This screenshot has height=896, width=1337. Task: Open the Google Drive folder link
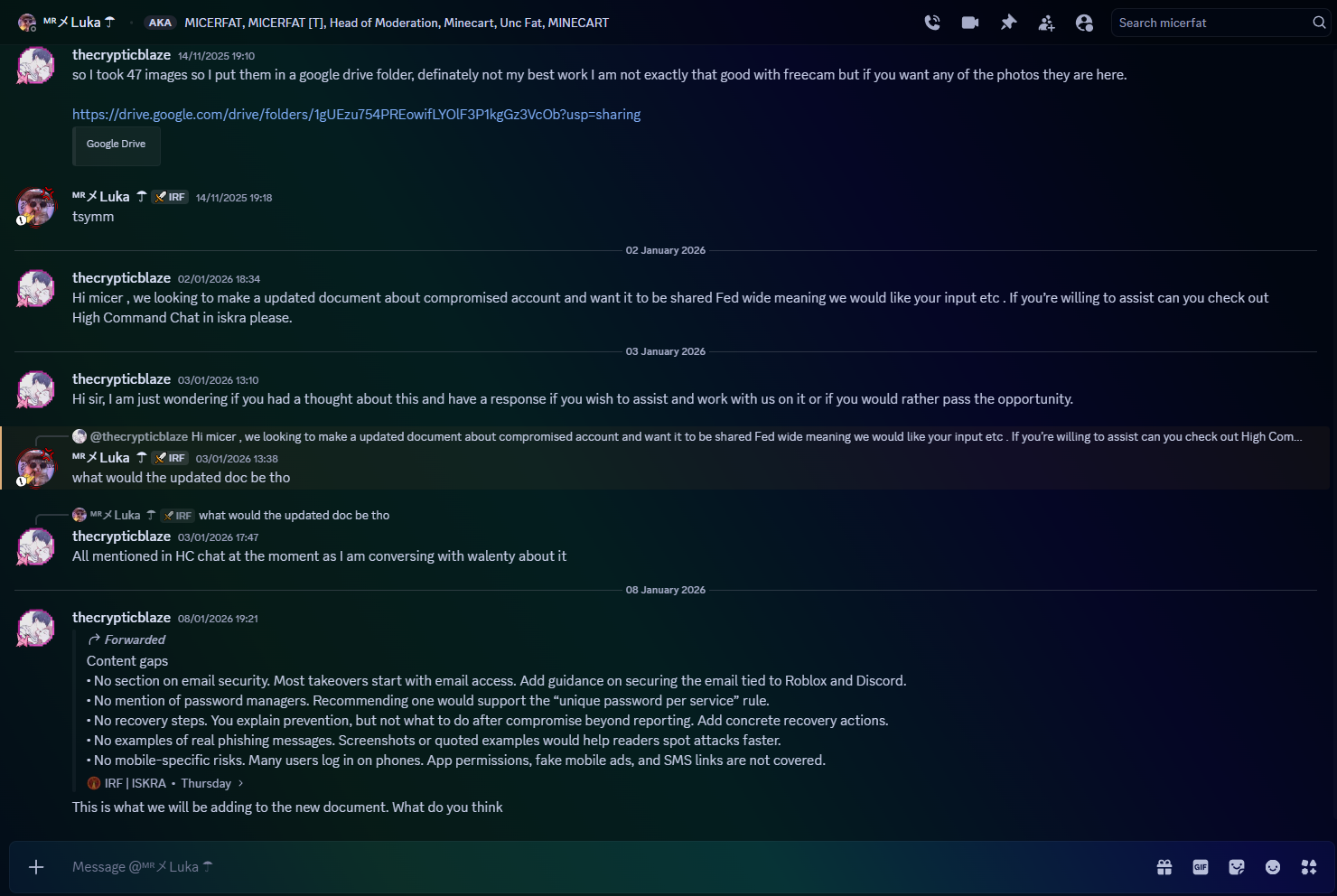(x=356, y=115)
